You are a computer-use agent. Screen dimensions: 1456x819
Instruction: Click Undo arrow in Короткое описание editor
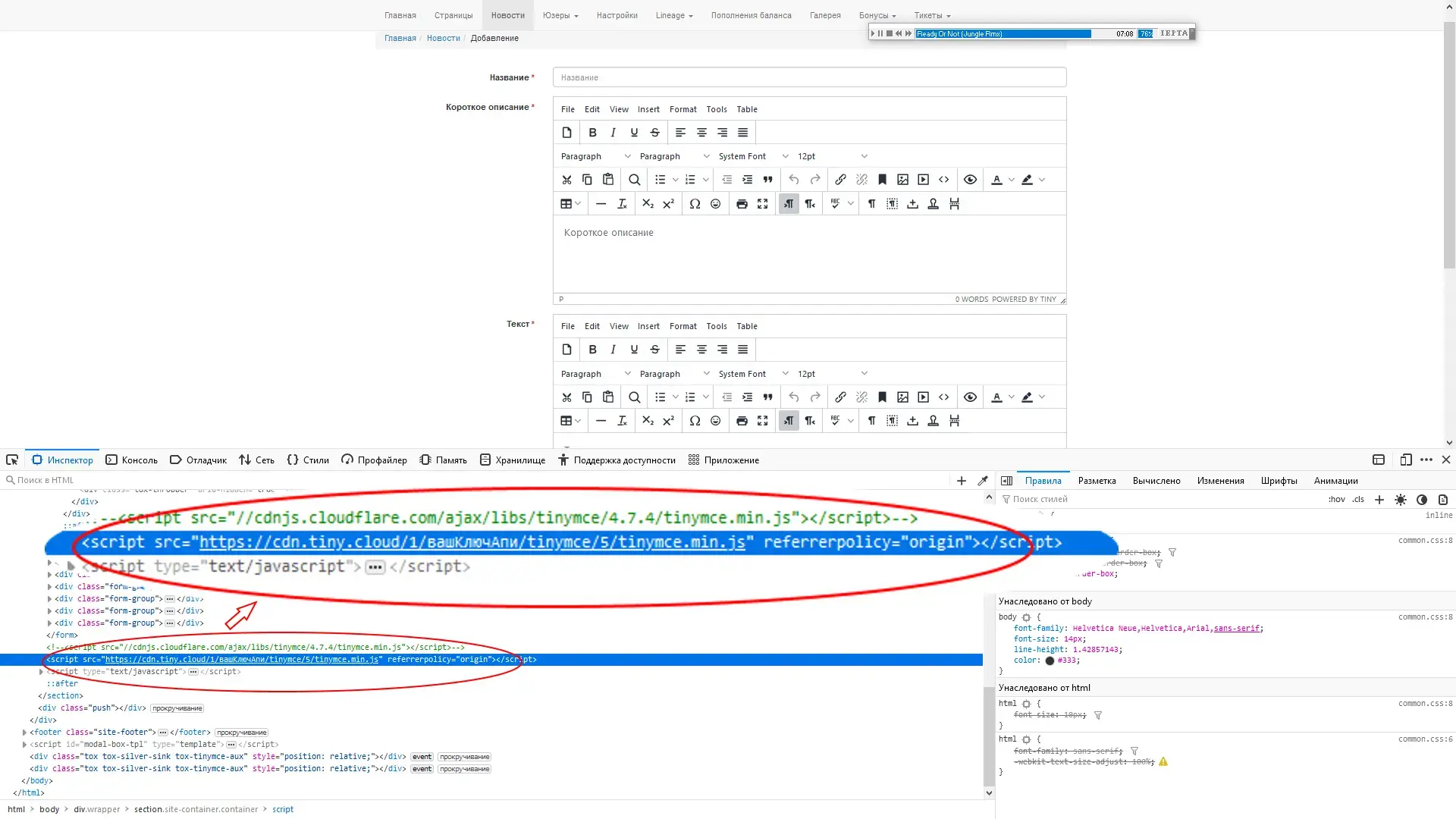(x=794, y=180)
